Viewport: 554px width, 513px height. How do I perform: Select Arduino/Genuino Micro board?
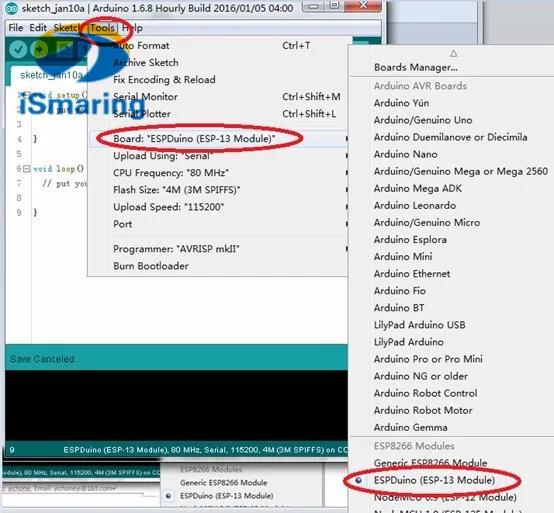[x=427, y=222]
